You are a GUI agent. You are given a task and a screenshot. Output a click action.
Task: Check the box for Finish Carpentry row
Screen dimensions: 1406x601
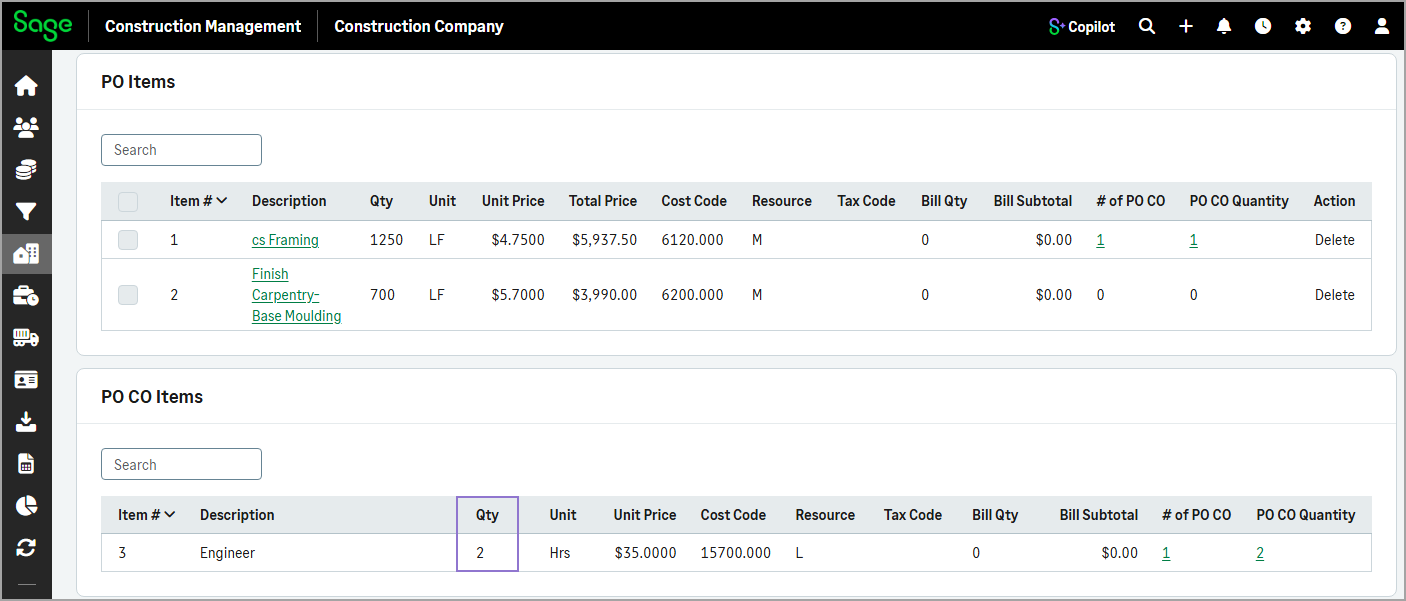[x=128, y=295]
